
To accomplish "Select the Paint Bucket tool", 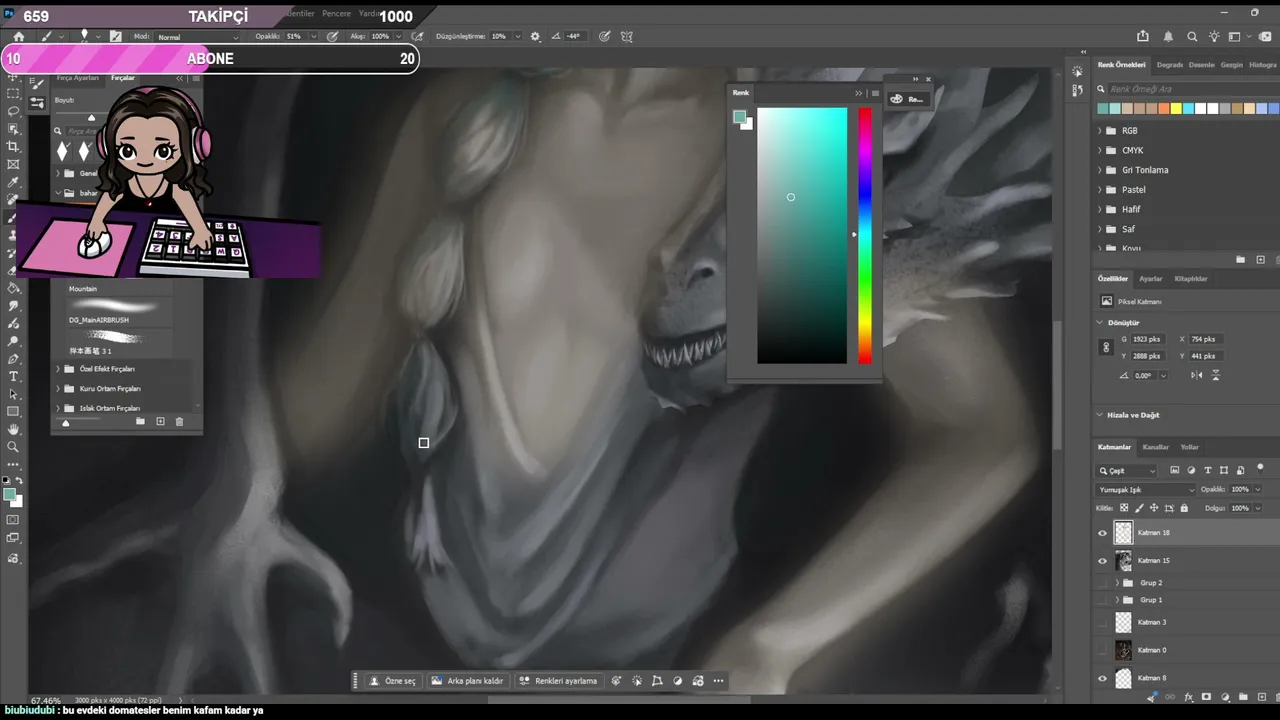I will coord(13,288).
